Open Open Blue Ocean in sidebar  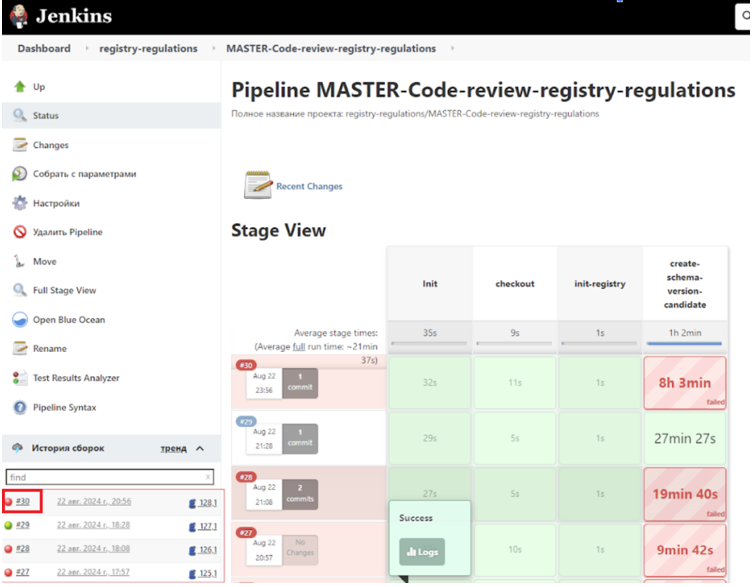[69, 319]
